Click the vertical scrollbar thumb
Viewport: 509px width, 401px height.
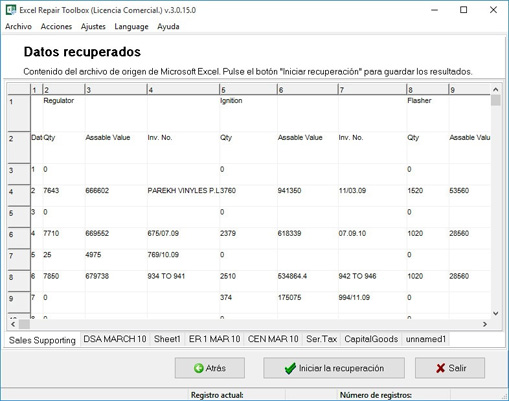[496, 100]
